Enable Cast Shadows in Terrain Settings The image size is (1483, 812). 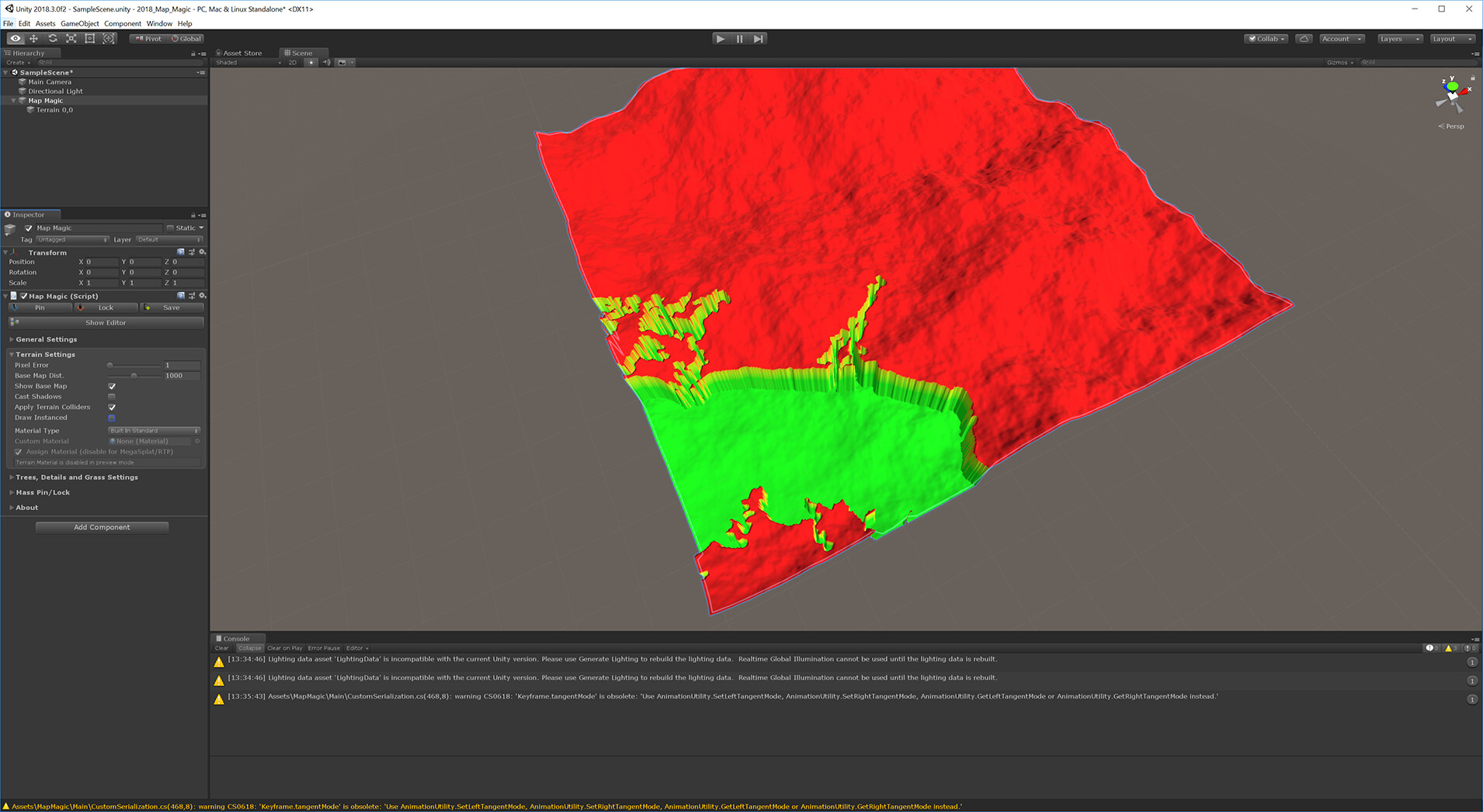click(112, 397)
